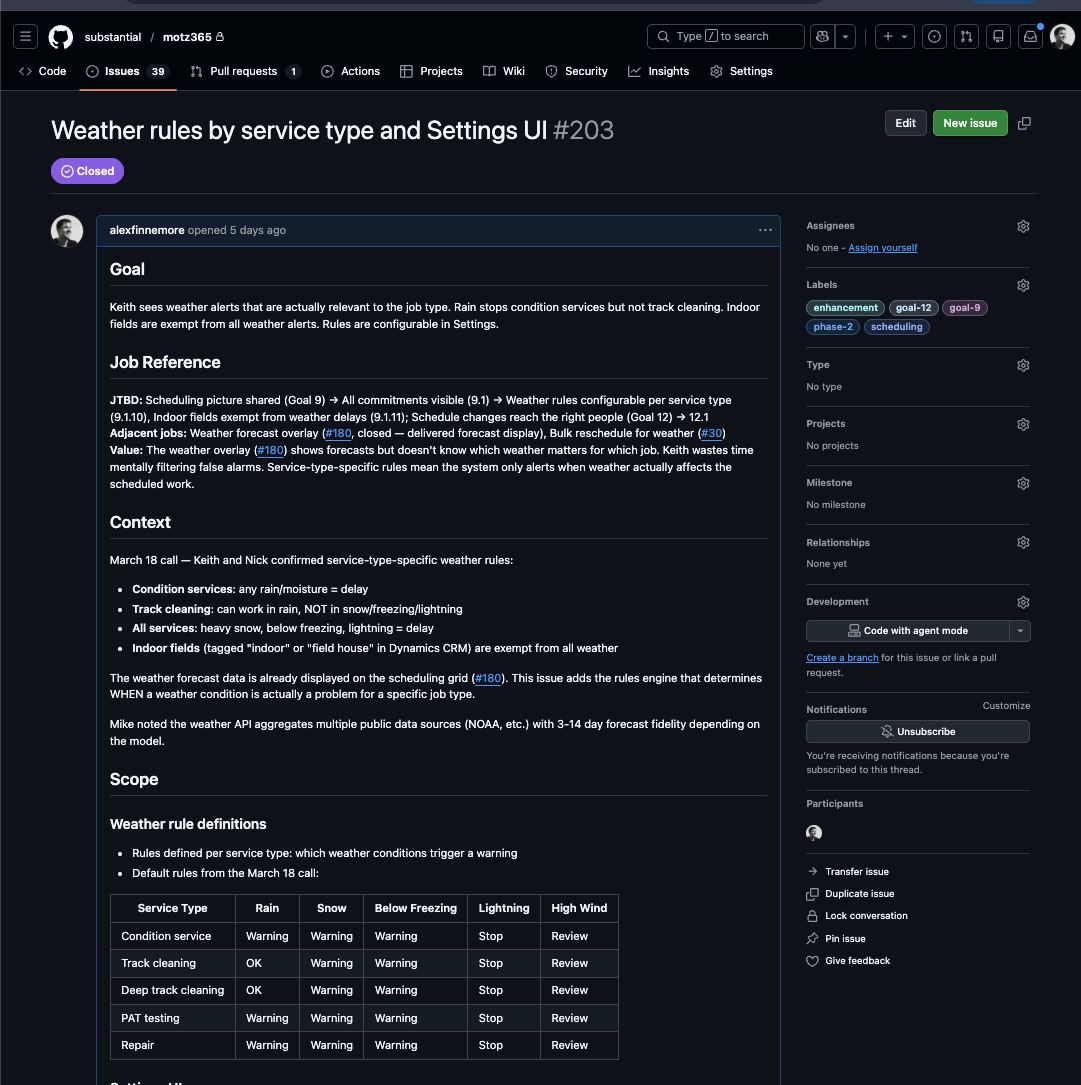Open alexfinnemore author name link
Screen dimensions: 1081x1085
(147, 230)
